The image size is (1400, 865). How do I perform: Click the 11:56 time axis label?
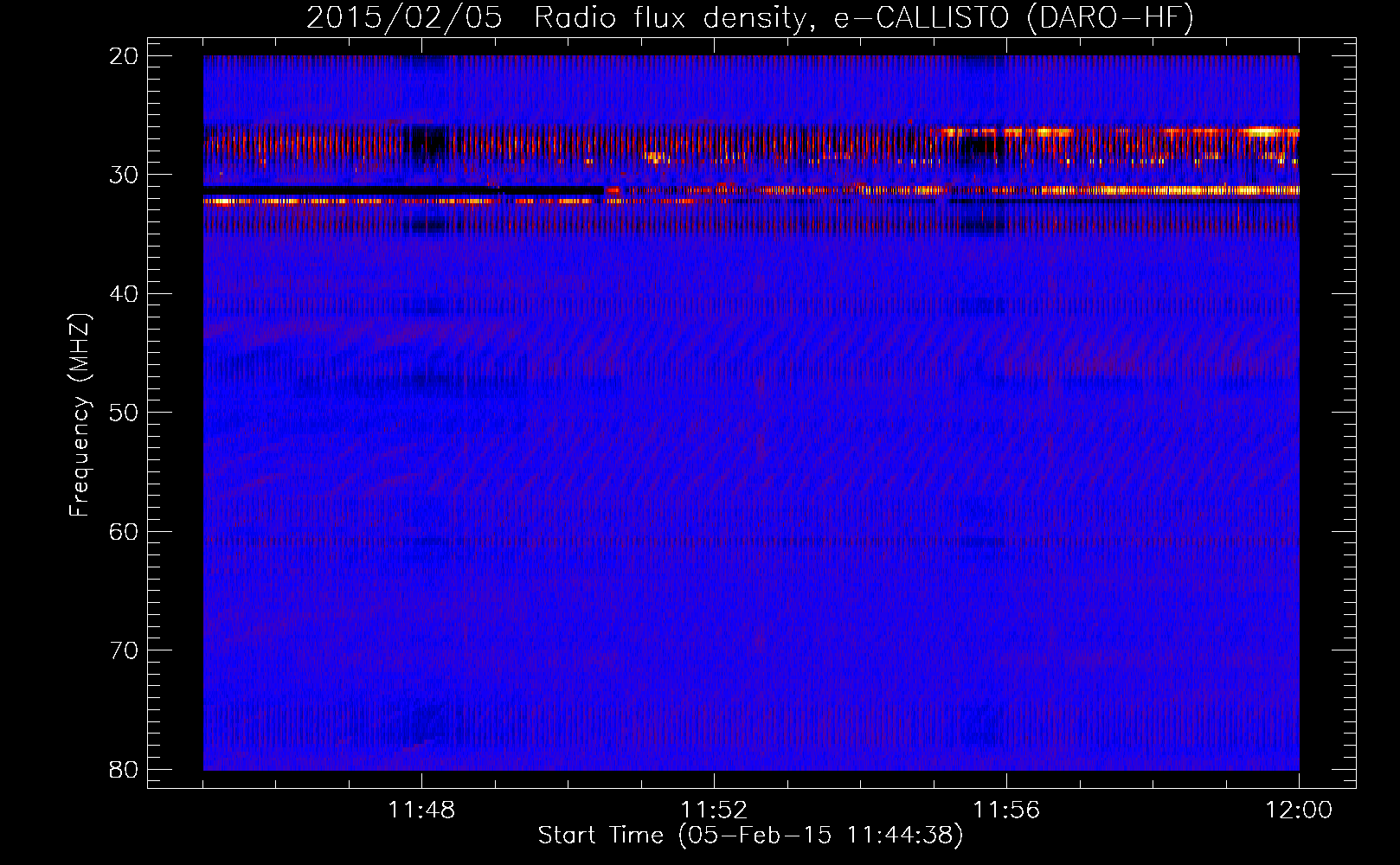tap(1006, 811)
